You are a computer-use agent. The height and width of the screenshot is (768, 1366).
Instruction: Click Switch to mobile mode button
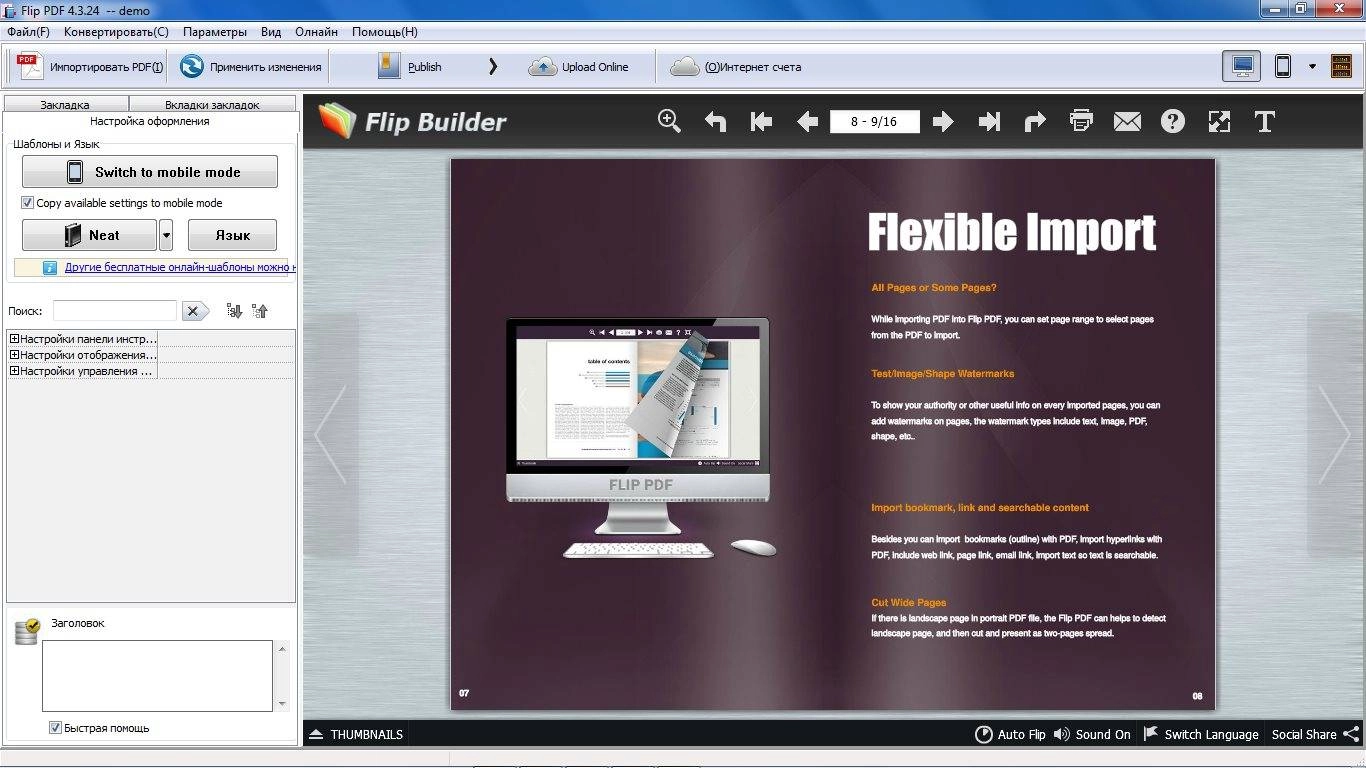click(150, 172)
